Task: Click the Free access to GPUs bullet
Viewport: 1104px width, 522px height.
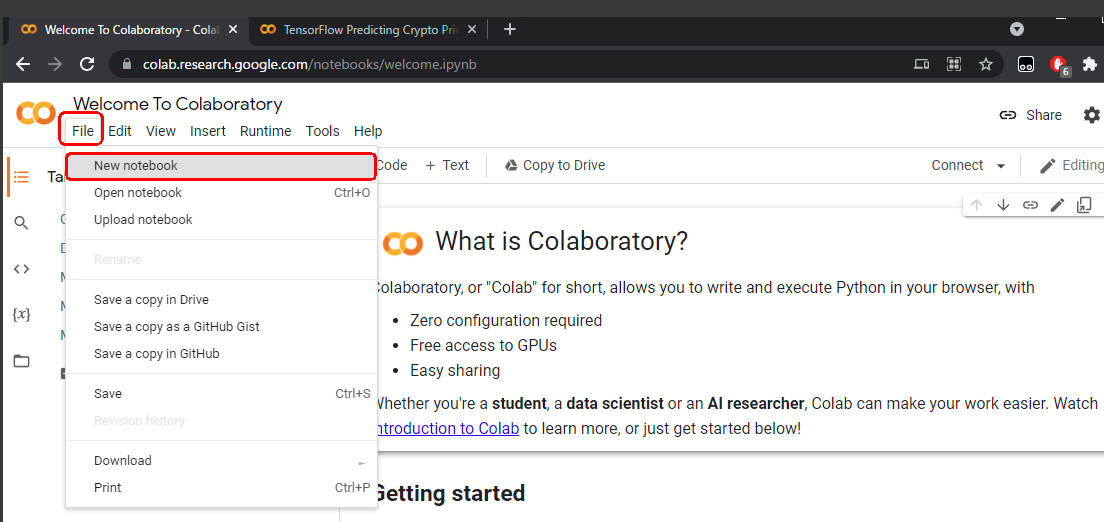Action: pyautogui.click(x=483, y=346)
